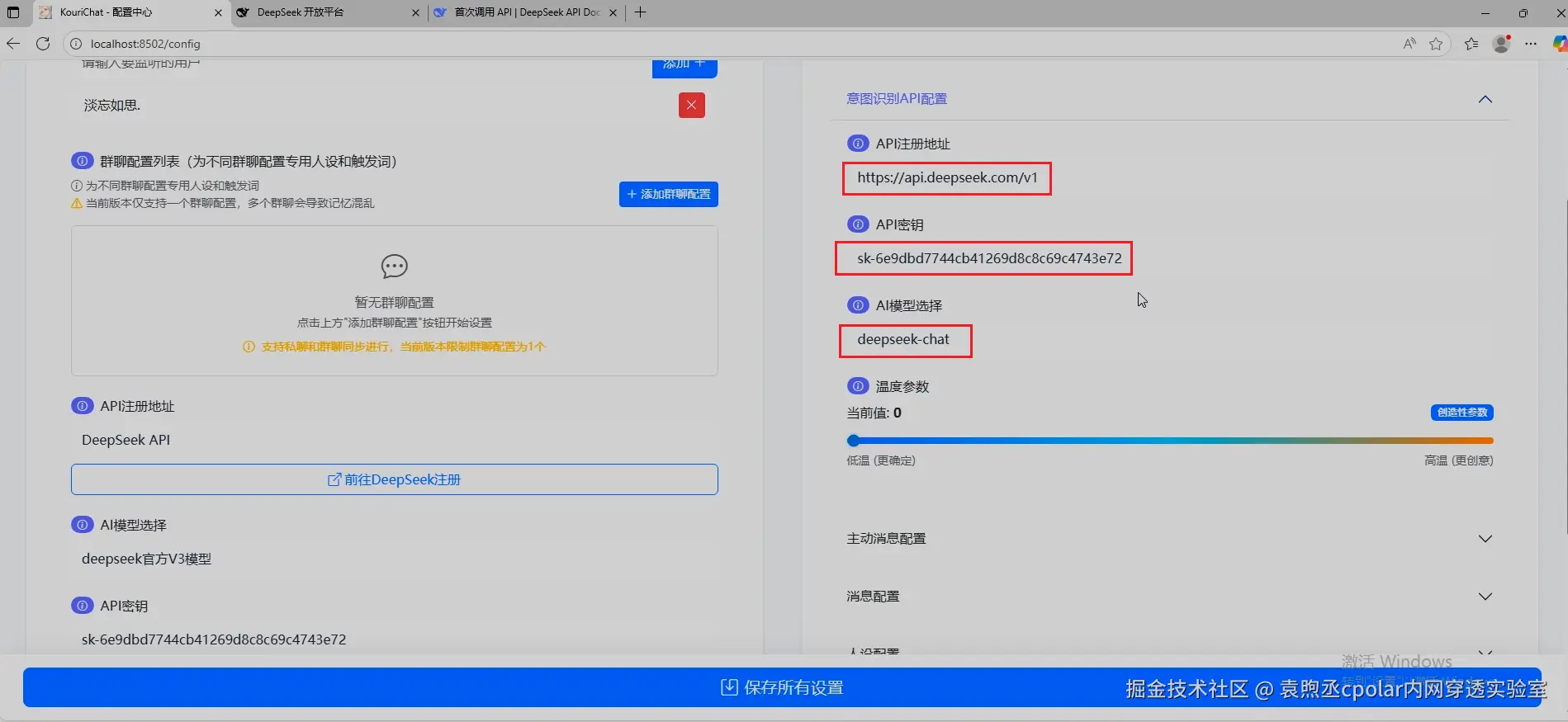Click the 添加 user button
The height and width of the screenshot is (722, 1568).
coord(685,65)
